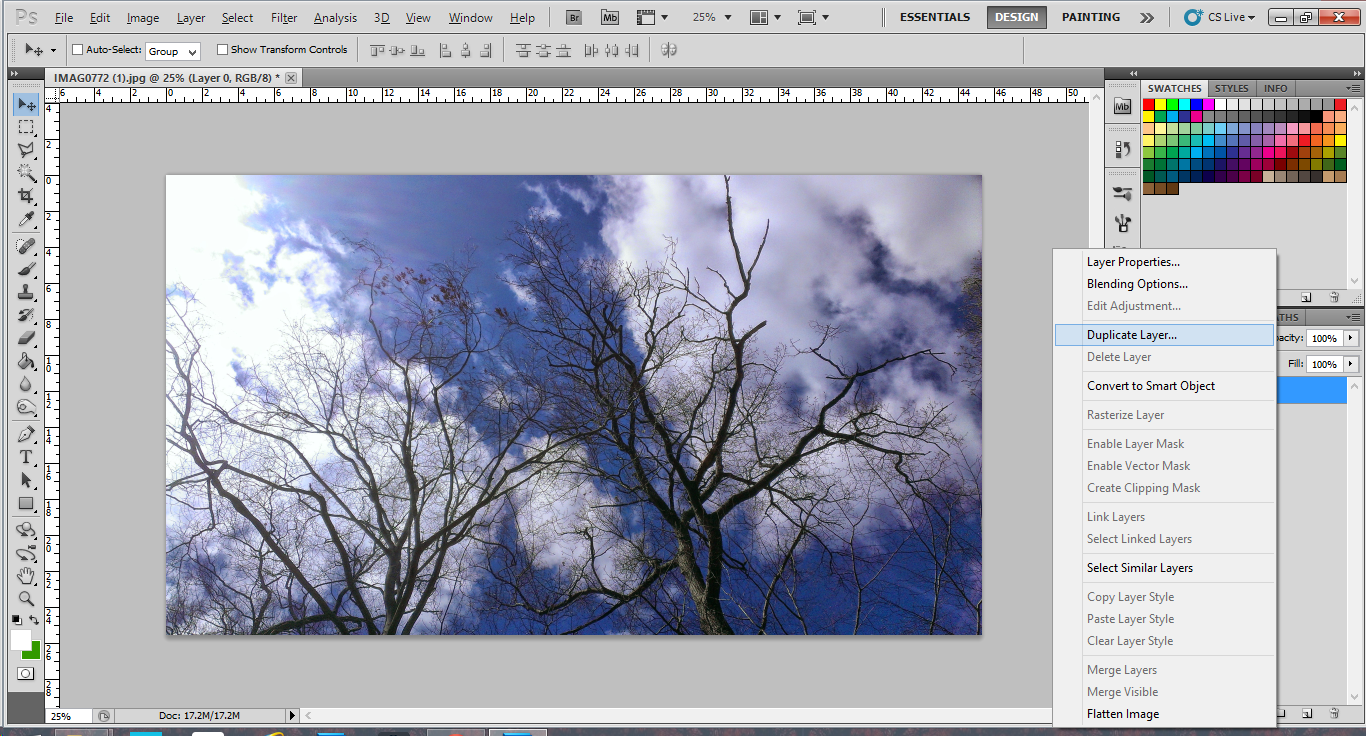Image resolution: width=1366 pixels, height=736 pixels.
Task: Select the Path Selection tool
Action: point(26,481)
